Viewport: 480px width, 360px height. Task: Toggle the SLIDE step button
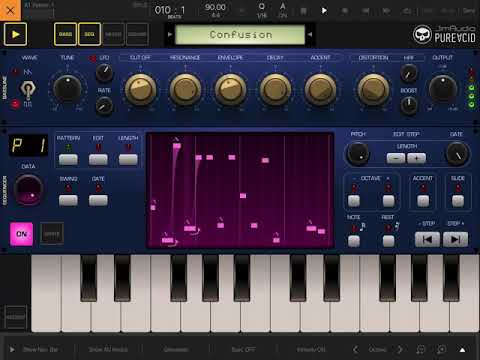coord(458,201)
